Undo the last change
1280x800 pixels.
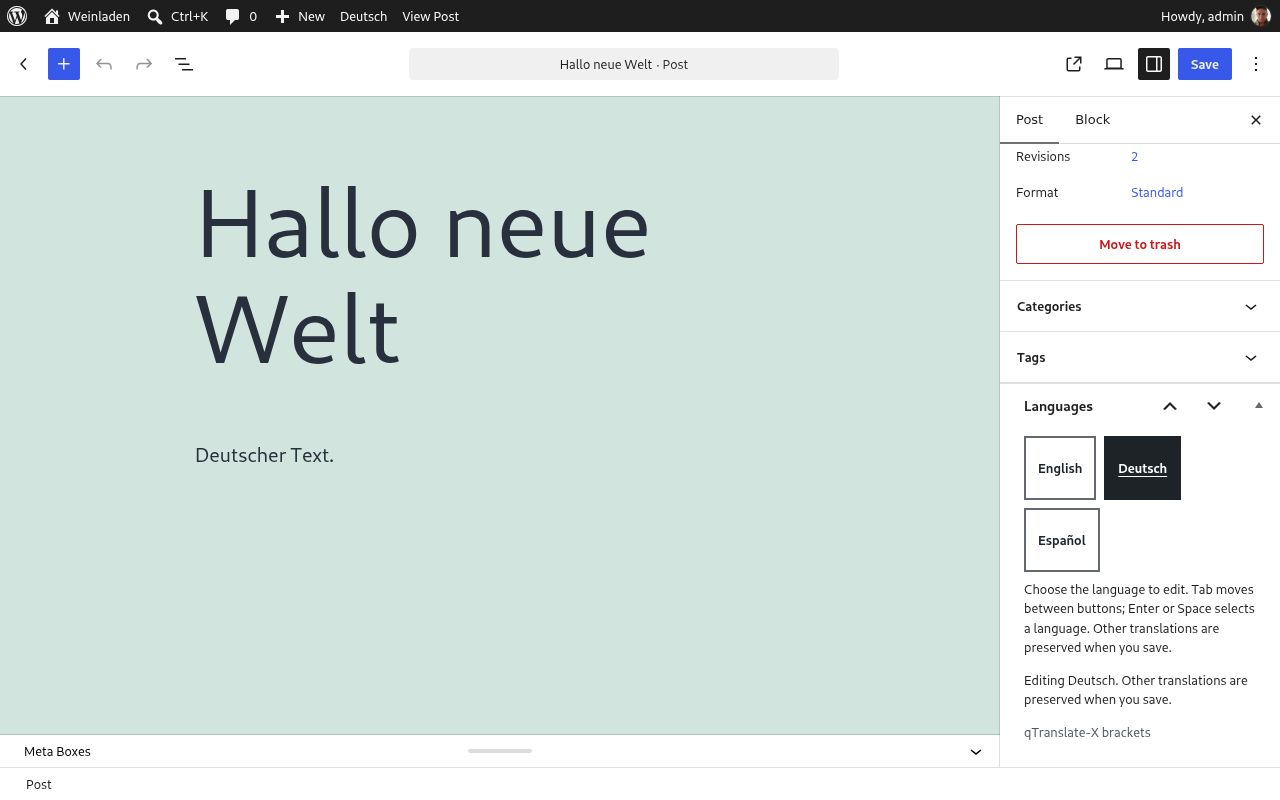click(104, 64)
